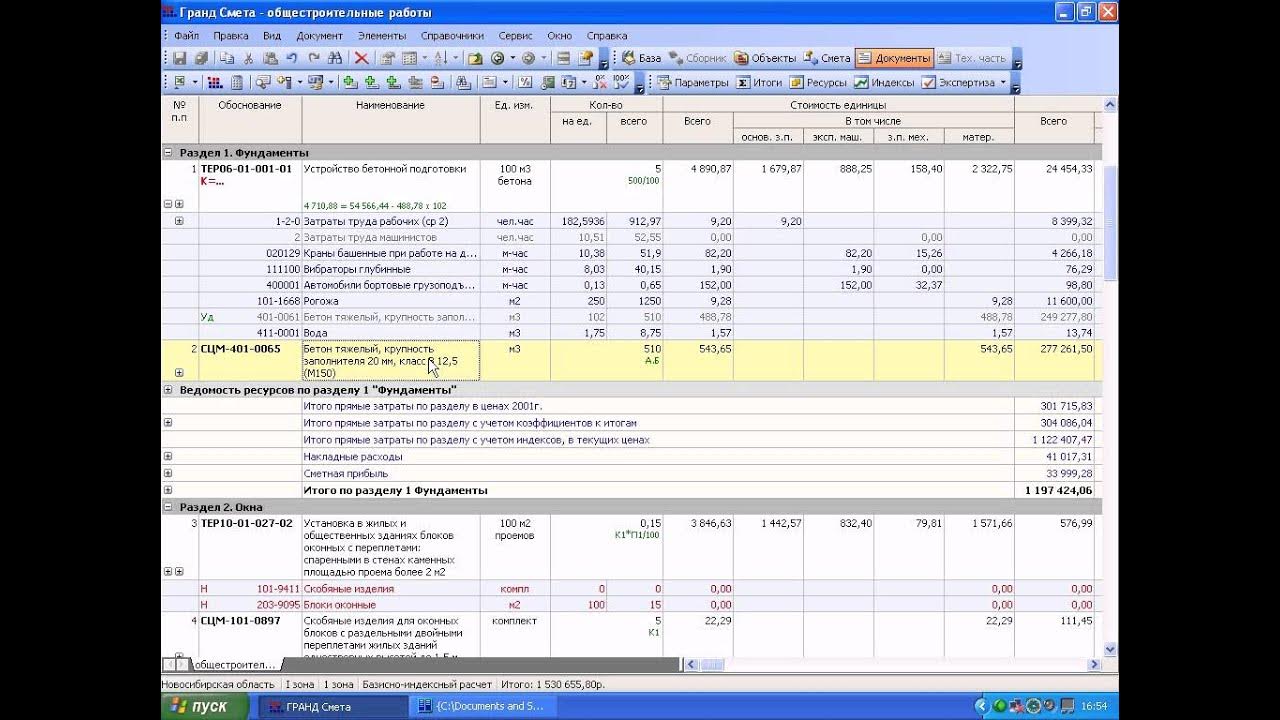Screen dimensions: 1280x720
Task: Expand the Итого по разделу 1 Фундаменты row
Action: click(x=168, y=490)
